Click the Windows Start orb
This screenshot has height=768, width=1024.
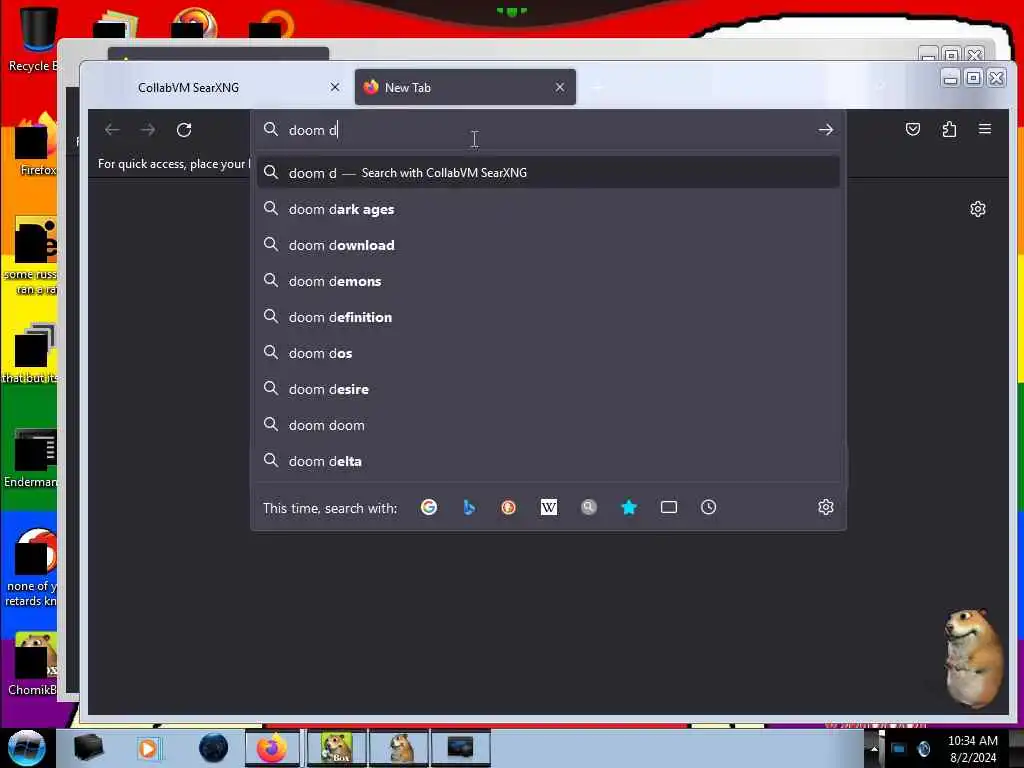pos(26,748)
